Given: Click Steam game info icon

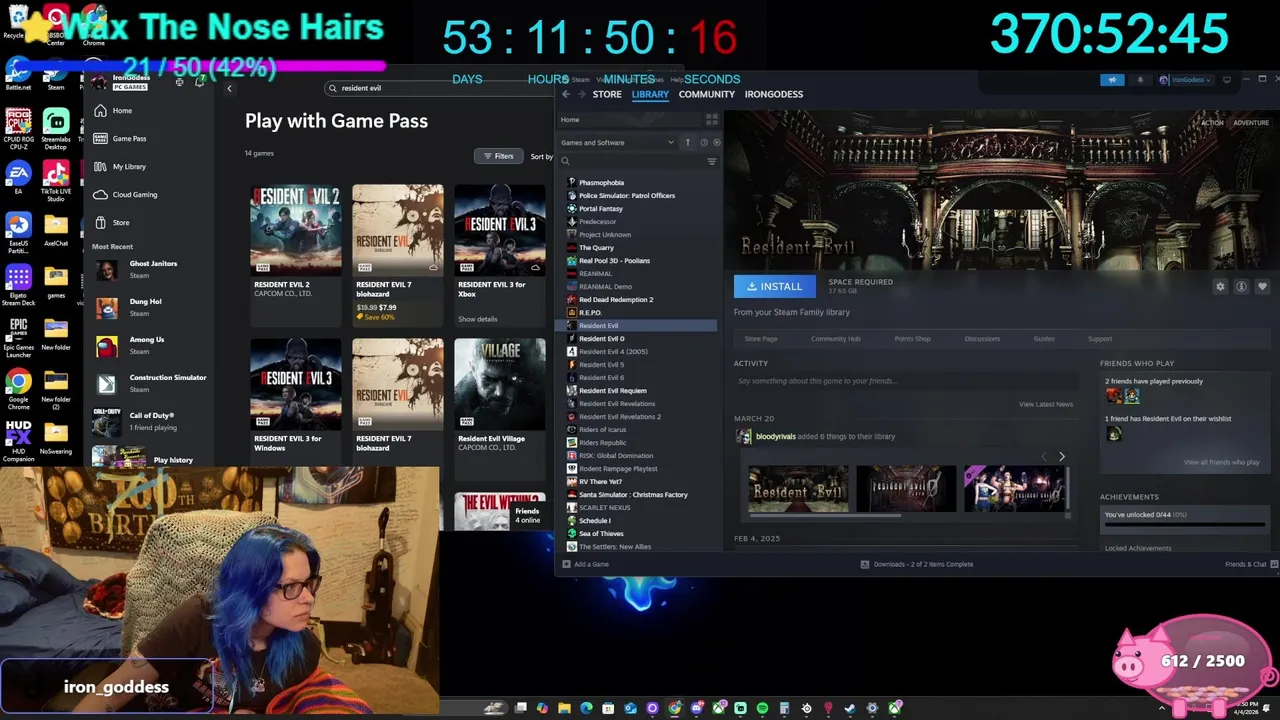Looking at the screenshot, I should (1241, 287).
